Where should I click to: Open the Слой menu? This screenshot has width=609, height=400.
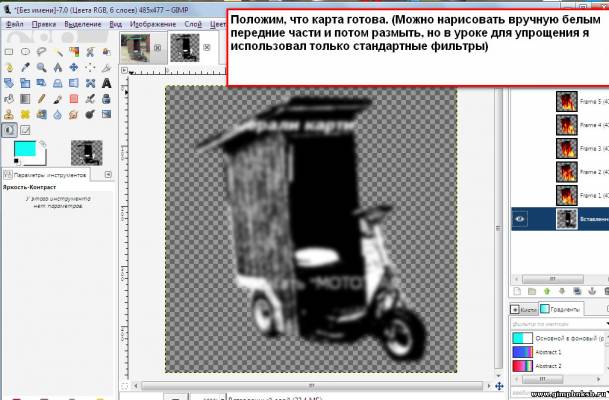193,24
